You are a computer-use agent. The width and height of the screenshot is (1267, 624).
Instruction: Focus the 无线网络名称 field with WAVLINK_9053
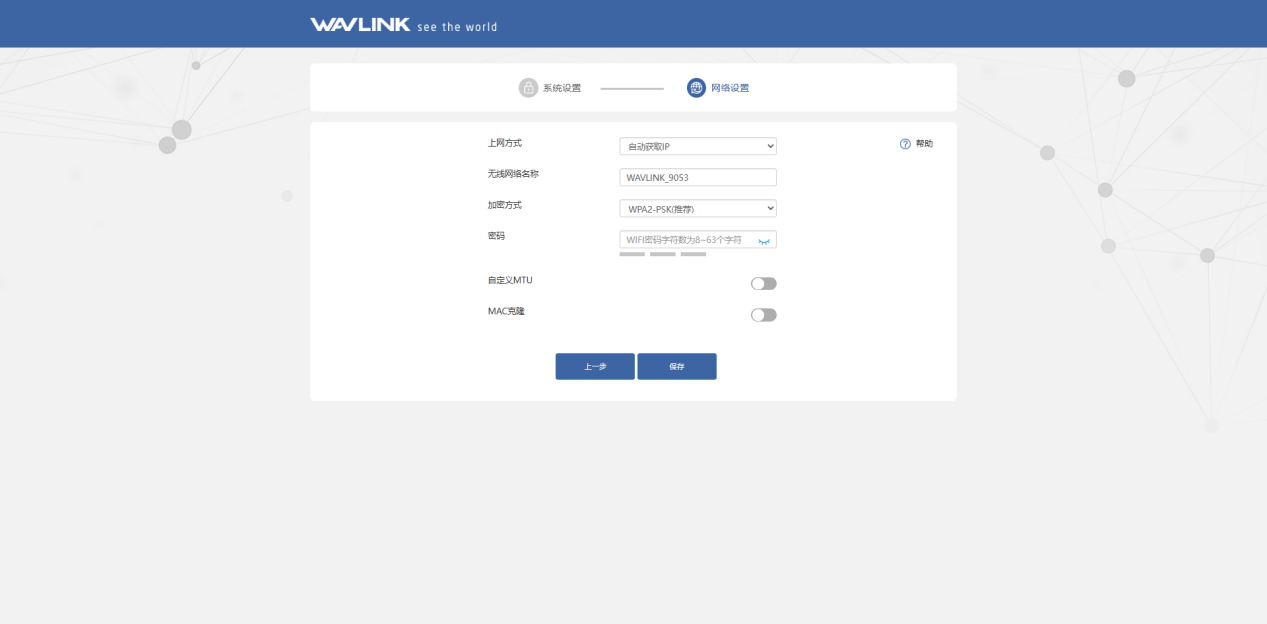(x=698, y=177)
